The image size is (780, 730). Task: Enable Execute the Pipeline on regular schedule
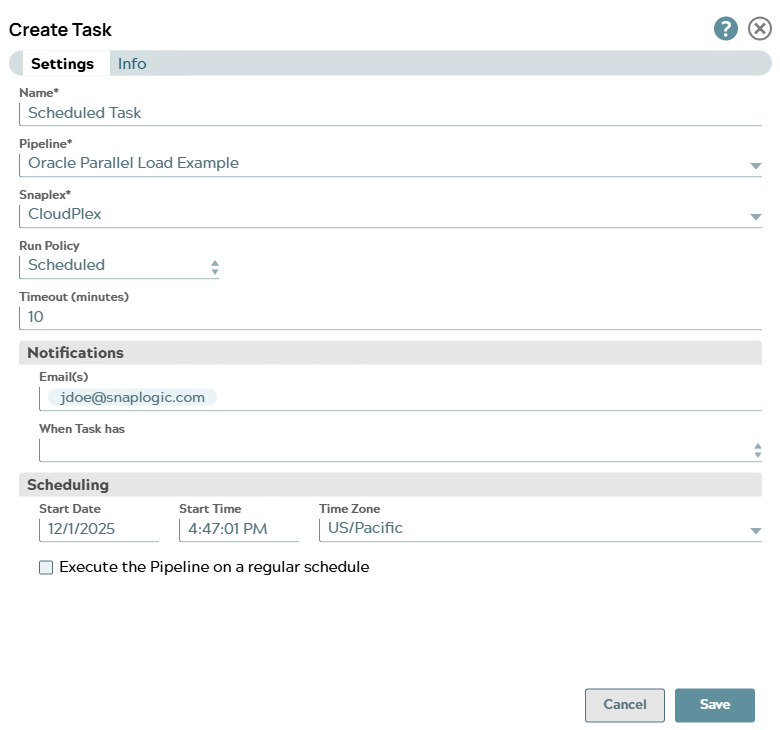pos(46,568)
